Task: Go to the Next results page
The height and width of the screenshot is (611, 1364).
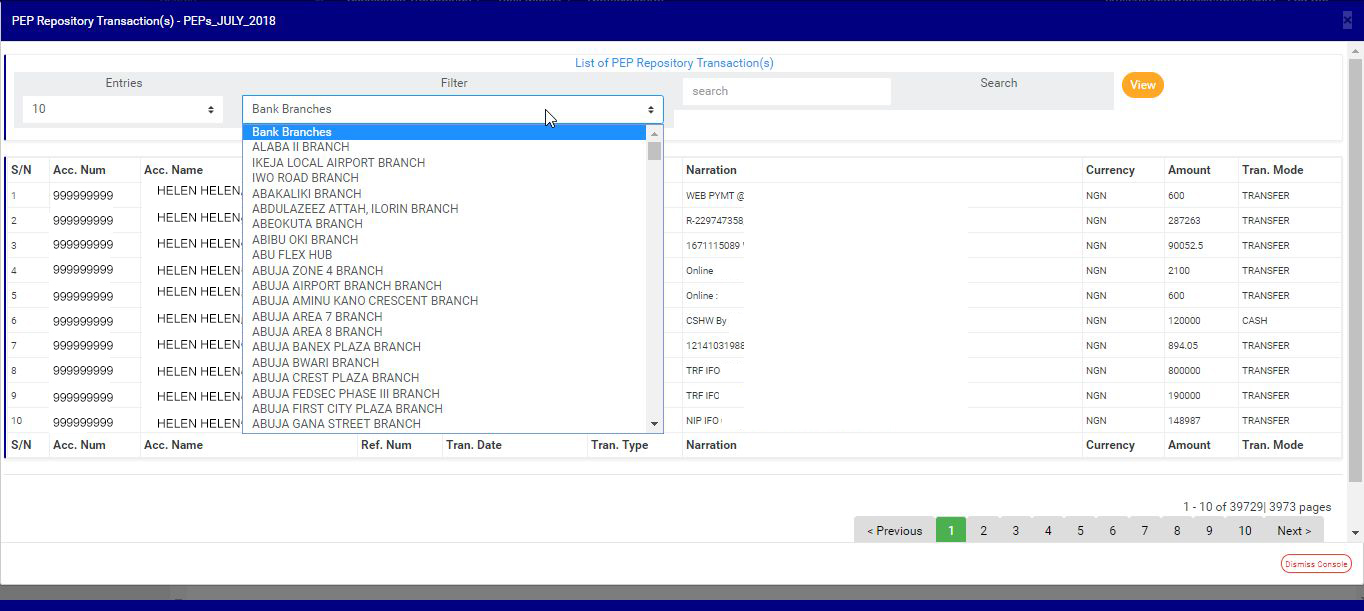Action: point(1293,531)
